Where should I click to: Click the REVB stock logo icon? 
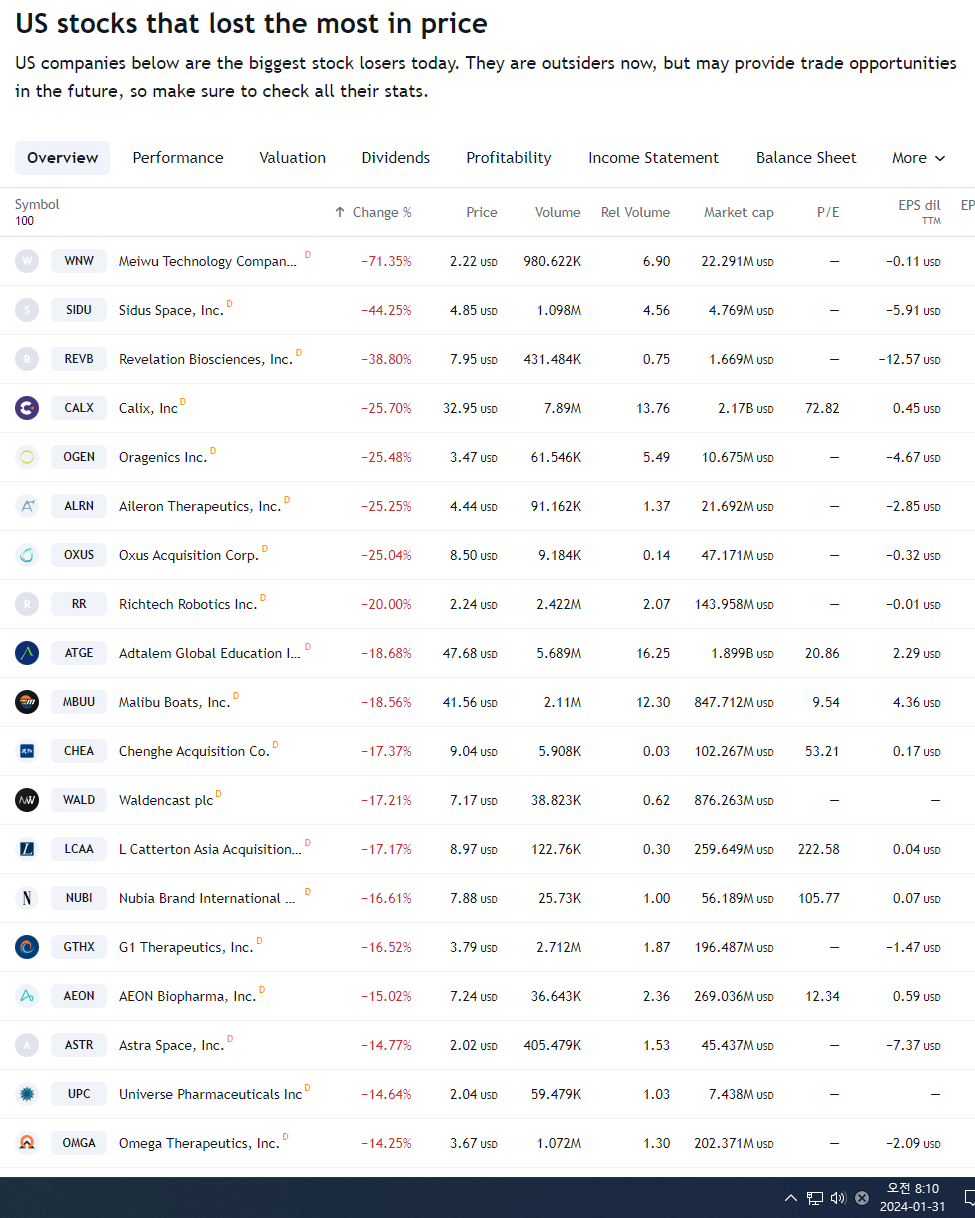pyautogui.click(x=27, y=359)
